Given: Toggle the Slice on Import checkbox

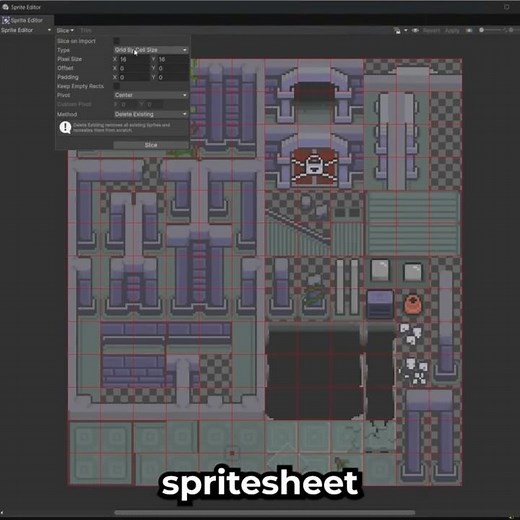Looking at the screenshot, I should coord(116,41).
